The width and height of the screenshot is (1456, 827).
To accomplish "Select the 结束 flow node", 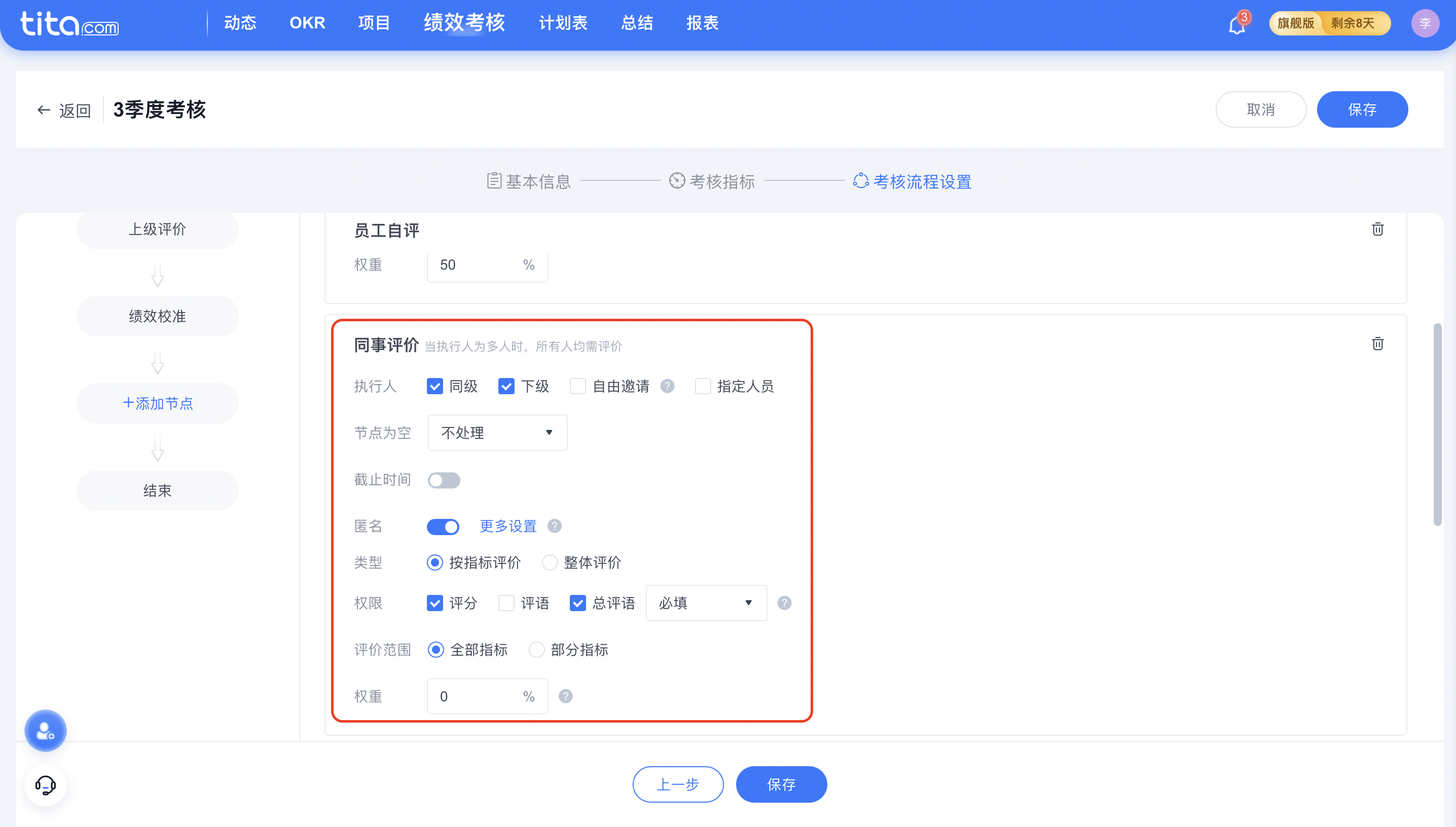I will pyautogui.click(x=157, y=491).
